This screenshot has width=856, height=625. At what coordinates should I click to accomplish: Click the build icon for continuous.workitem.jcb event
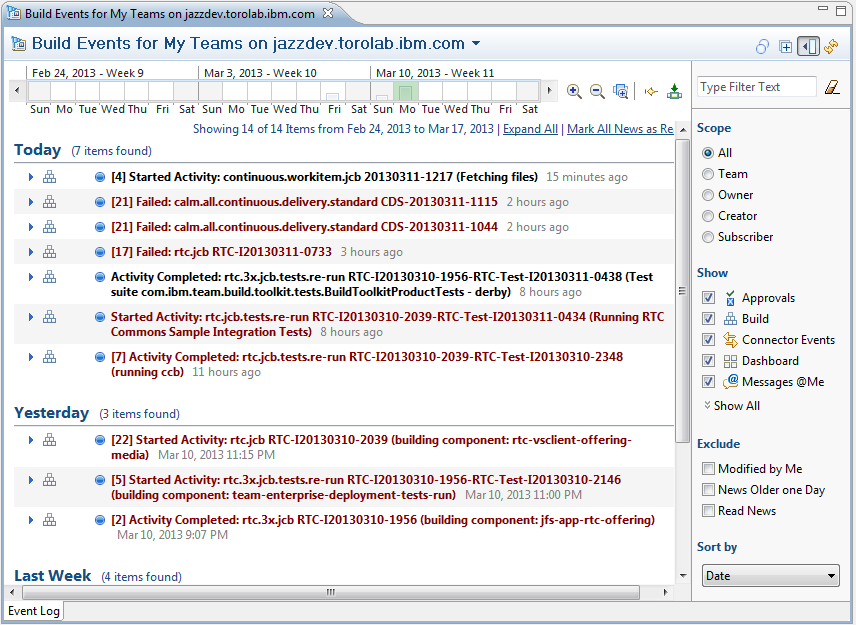(50, 177)
